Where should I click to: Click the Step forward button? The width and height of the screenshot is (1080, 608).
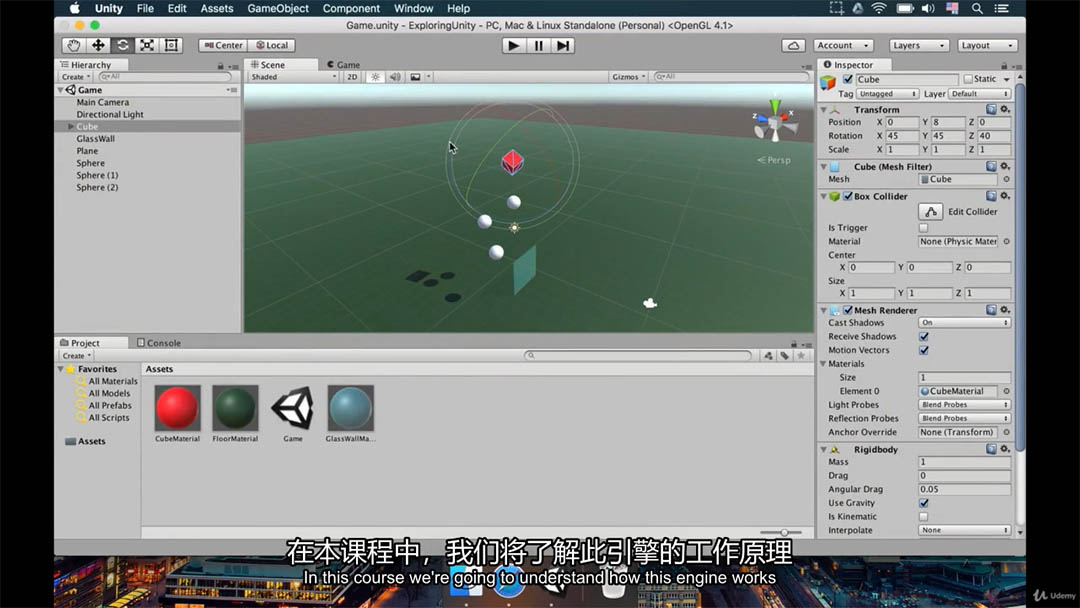(x=563, y=45)
